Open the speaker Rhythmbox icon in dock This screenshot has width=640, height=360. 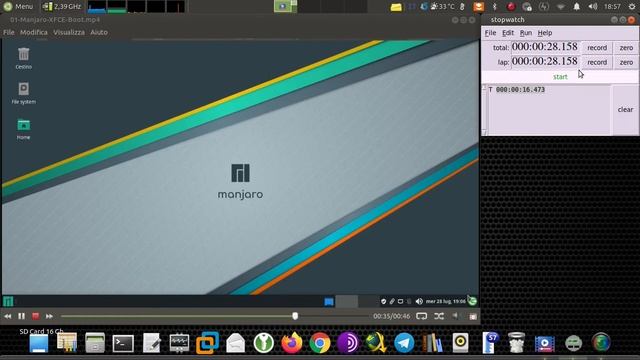(x=460, y=343)
